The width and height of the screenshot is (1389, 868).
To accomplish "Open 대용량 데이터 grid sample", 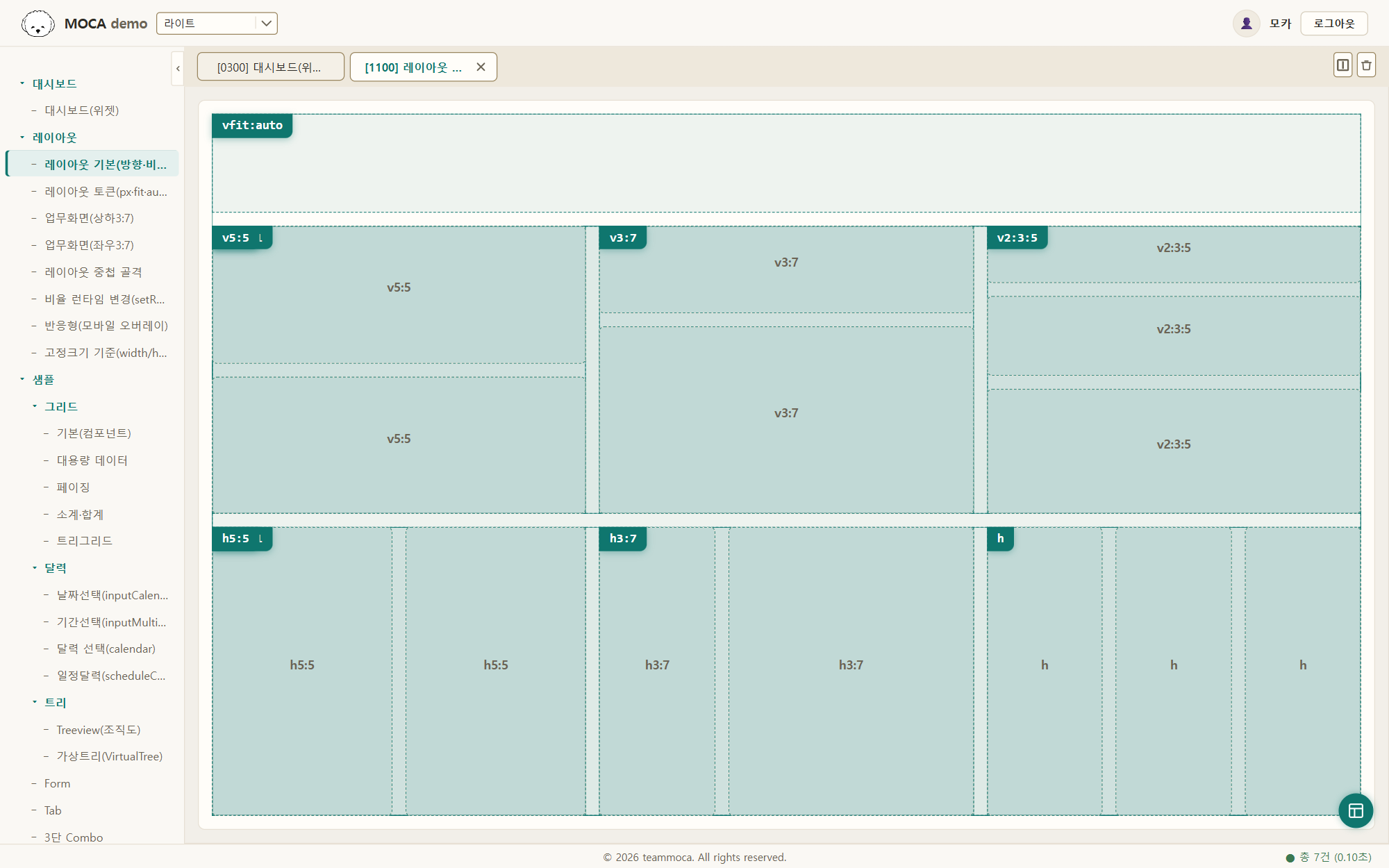I will pyautogui.click(x=92, y=460).
